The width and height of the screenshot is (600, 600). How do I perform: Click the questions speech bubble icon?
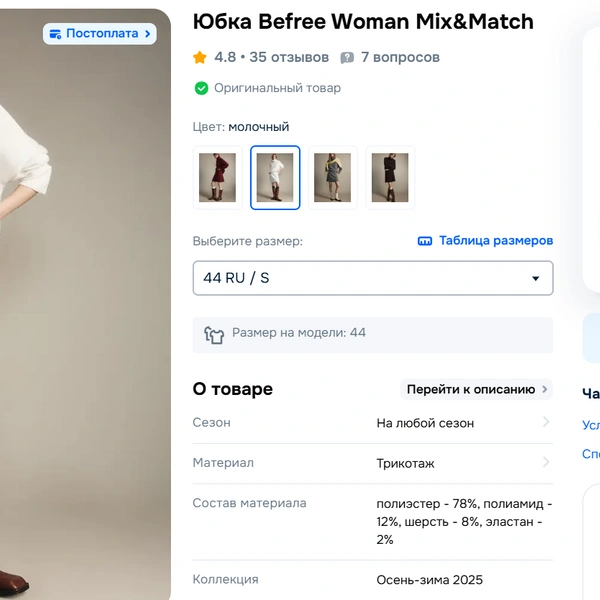tap(347, 58)
